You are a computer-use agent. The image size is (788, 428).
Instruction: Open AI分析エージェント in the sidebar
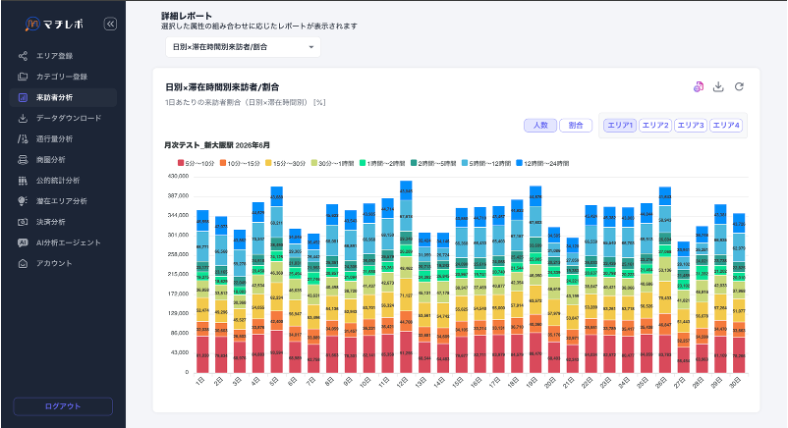pos(63,243)
